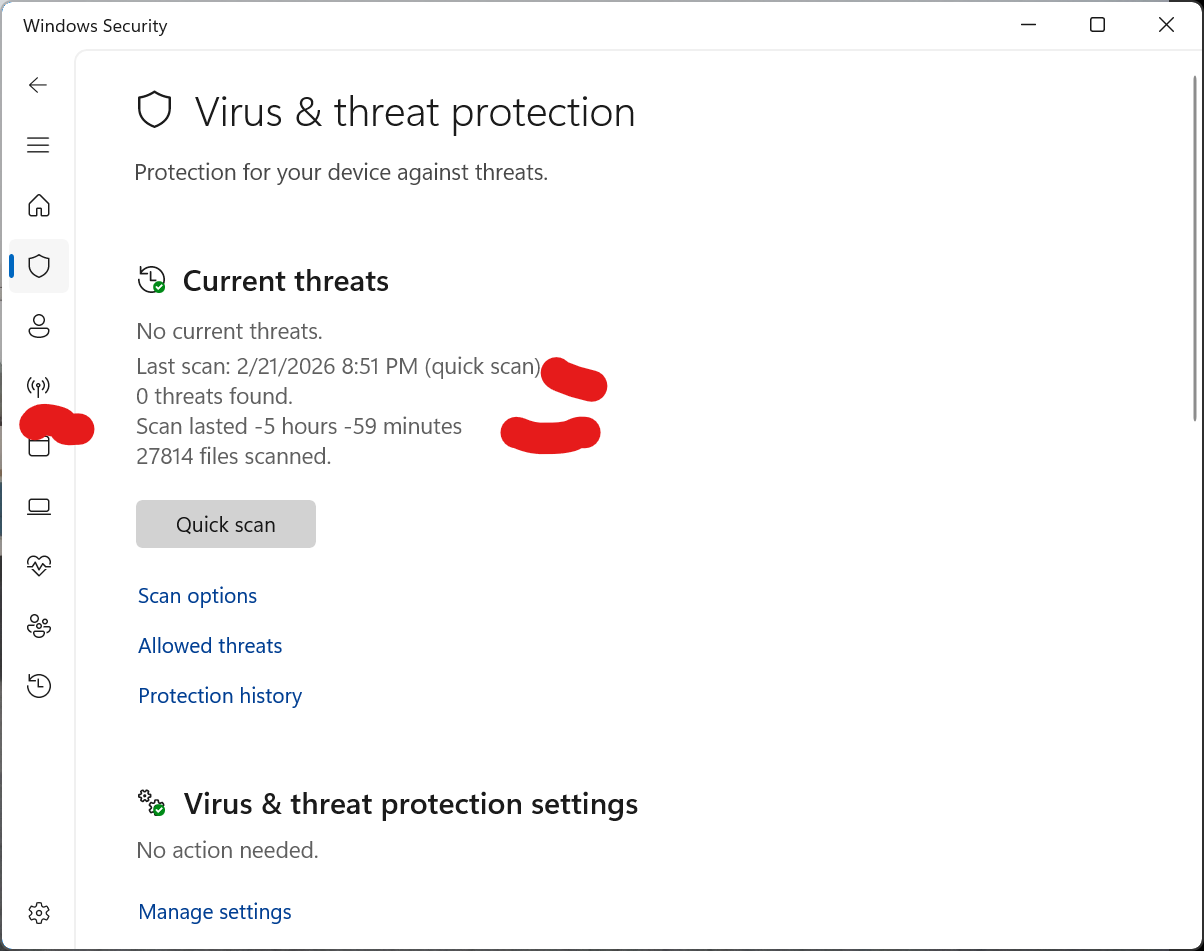
Task: Open the Family options icon
Action: [38, 626]
